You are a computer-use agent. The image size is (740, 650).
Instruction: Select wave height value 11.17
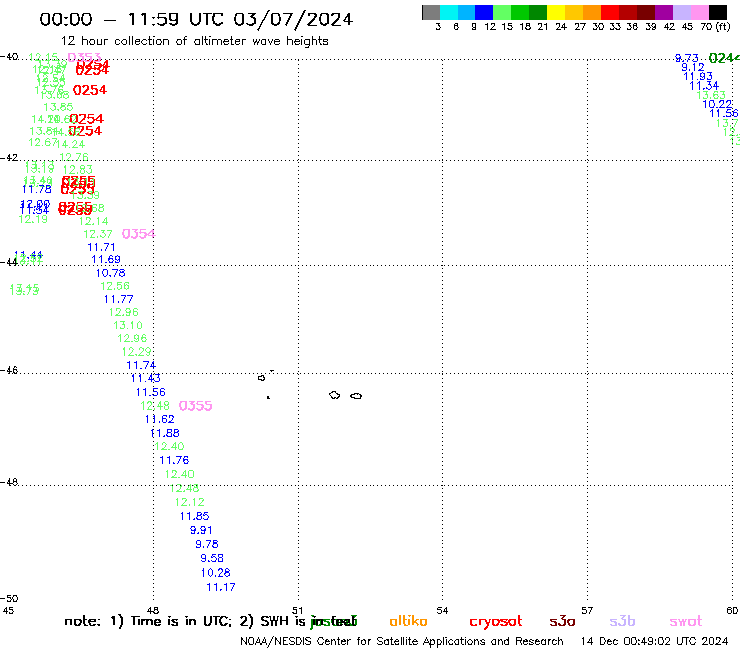point(221,587)
